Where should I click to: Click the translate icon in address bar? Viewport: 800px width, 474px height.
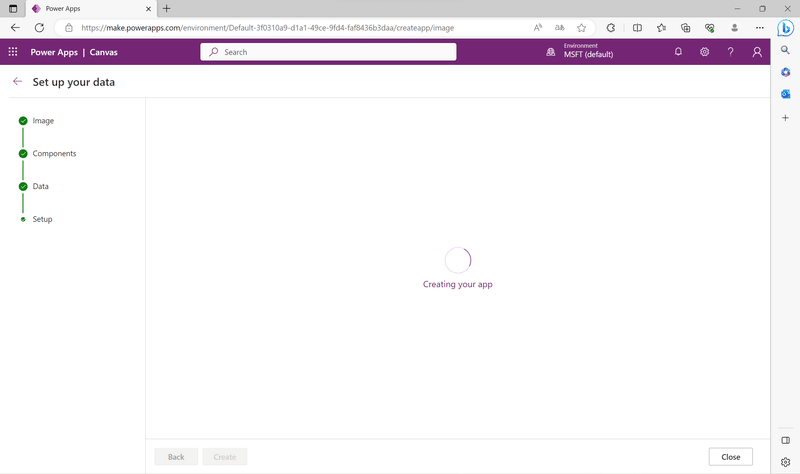click(x=560, y=28)
